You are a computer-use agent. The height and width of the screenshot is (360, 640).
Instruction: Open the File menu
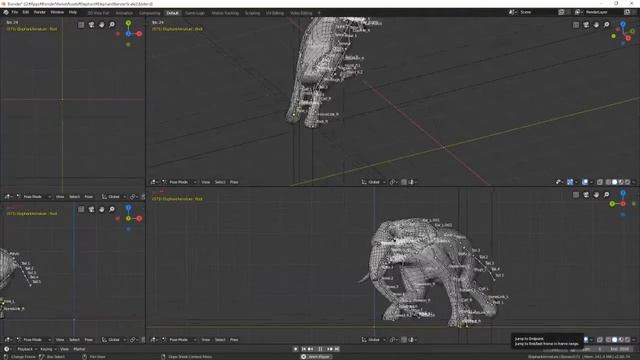tap(15, 12)
